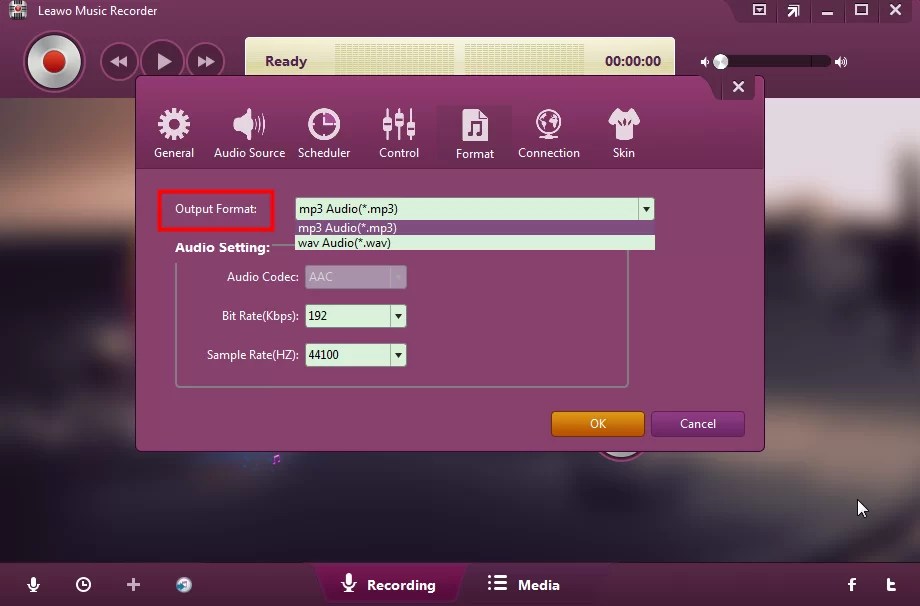Confirm settings with OK button
The height and width of the screenshot is (606, 920).
(597, 424)
